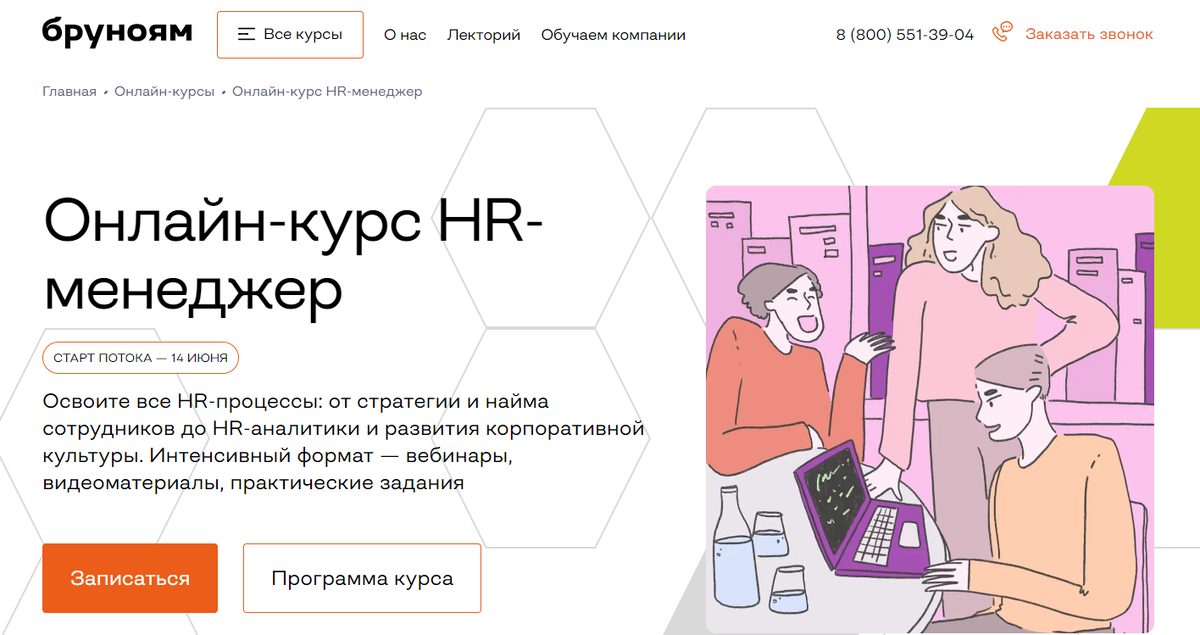The image size is (1200, 635).
Task: Open the Брунoям logo homepage
Action: [117, 33]
